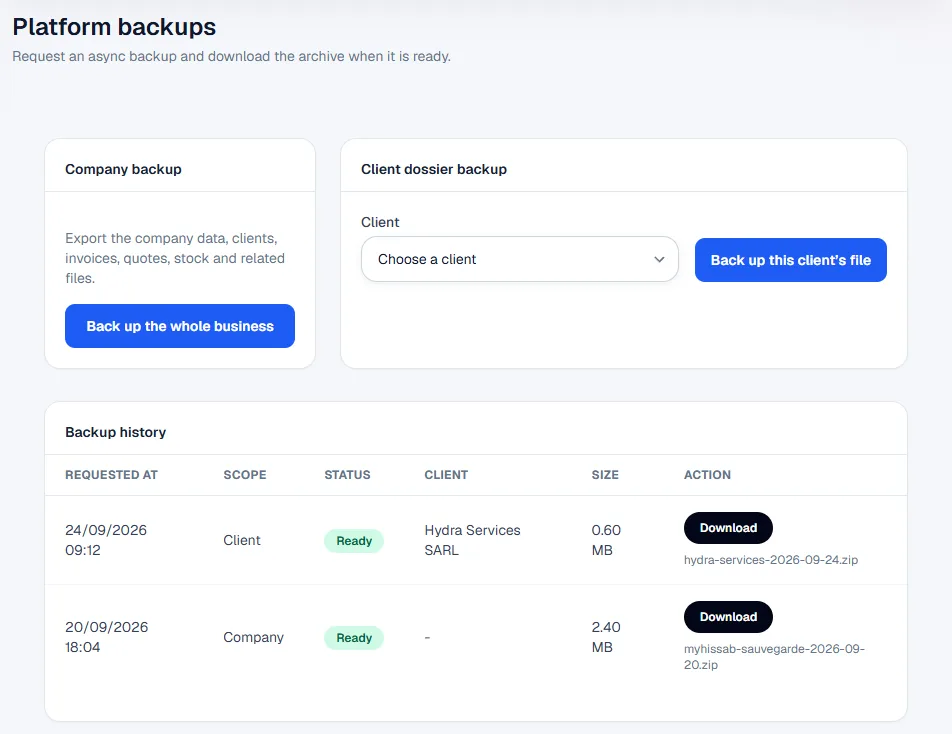Click the Backup history section title
952x734 pixels.
[115, 432]
